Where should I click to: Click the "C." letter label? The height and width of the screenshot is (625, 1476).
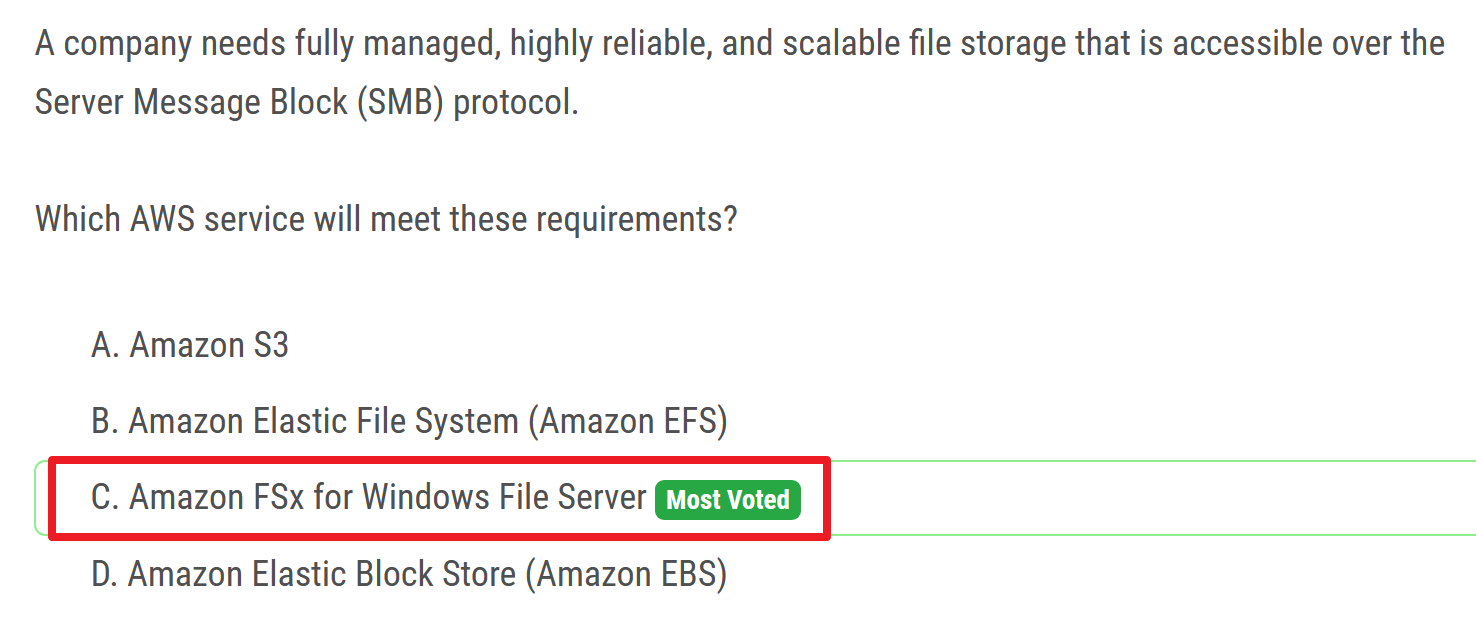(105, 498)
